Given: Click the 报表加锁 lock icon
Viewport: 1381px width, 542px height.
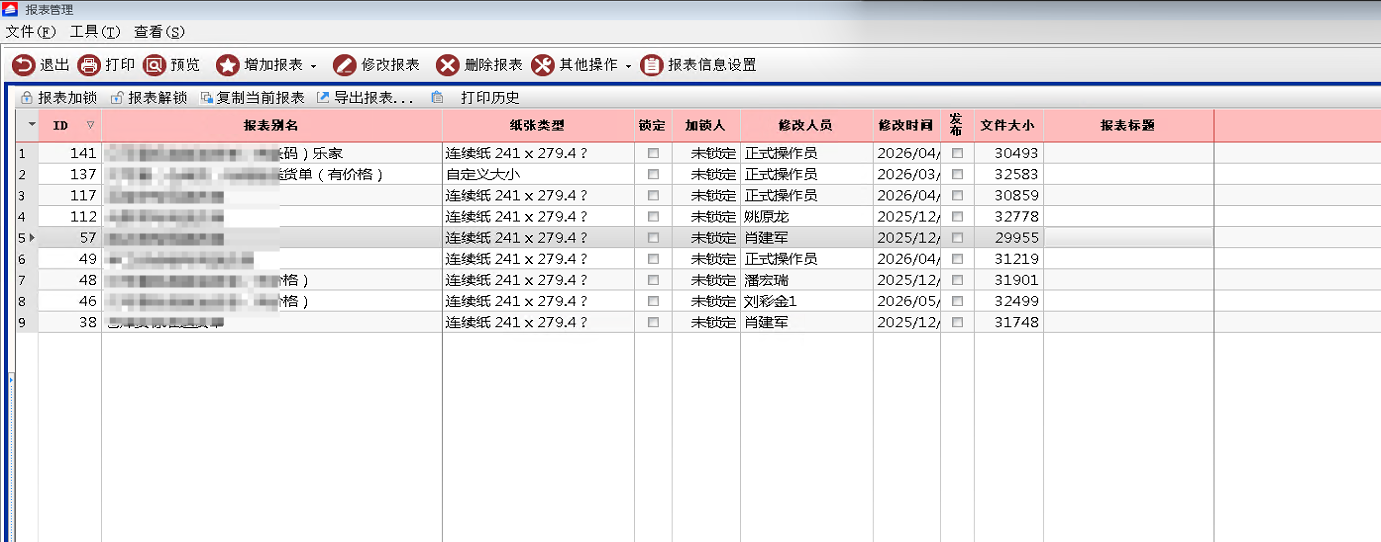Looking at the screenshot, I should pyautogui.click(x=27, y=98).
